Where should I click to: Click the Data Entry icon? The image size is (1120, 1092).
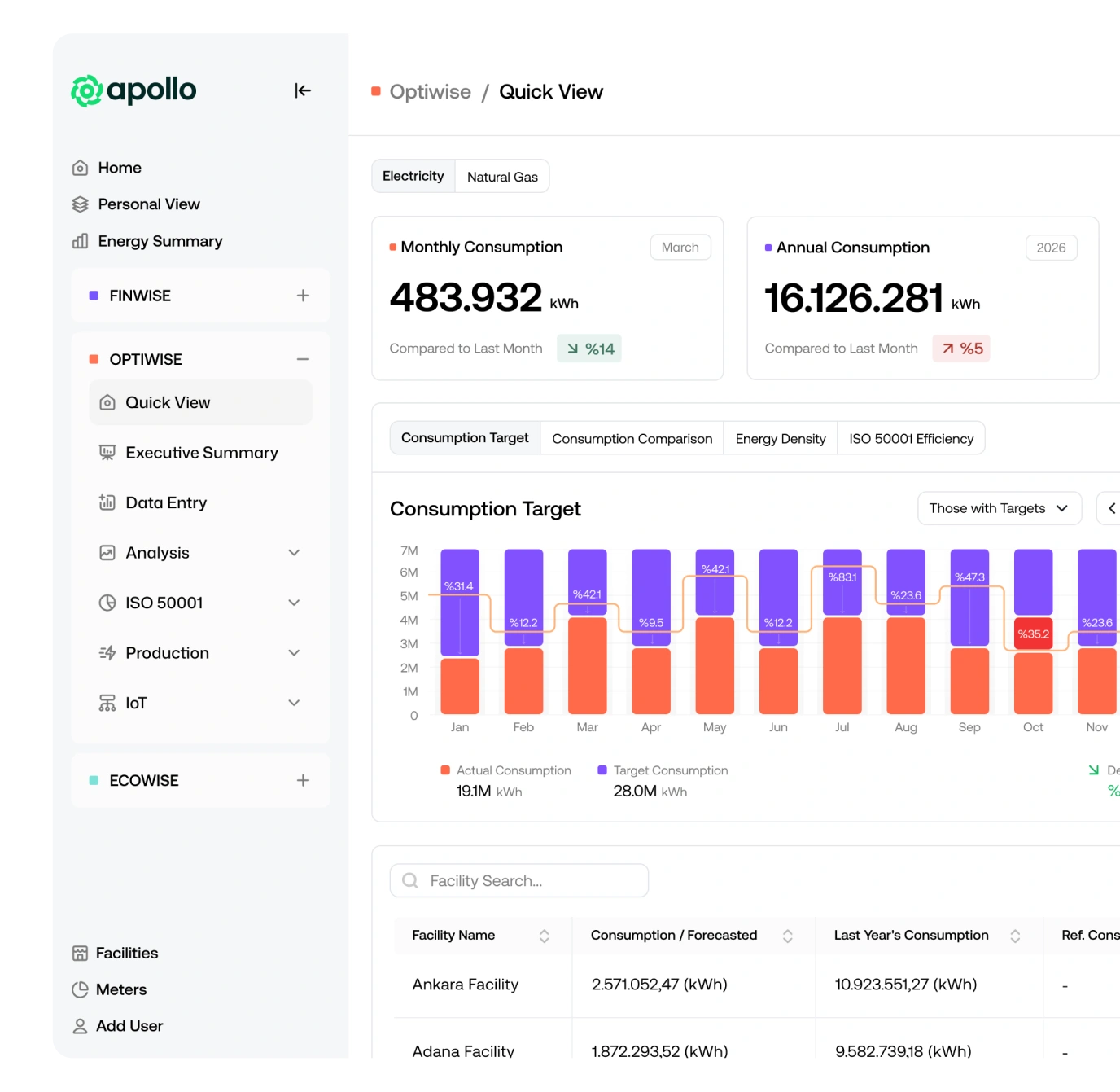[107, 502]
